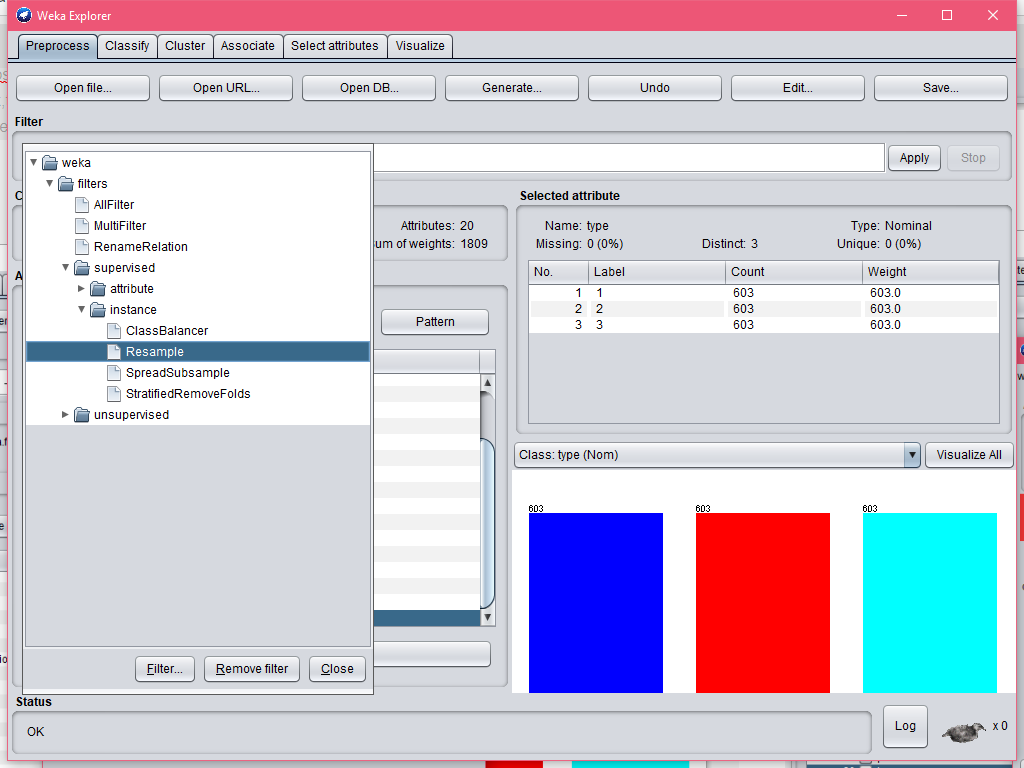Click the Remove filter button
Viewport: 1024px width, 768px height.
[252, 669]
